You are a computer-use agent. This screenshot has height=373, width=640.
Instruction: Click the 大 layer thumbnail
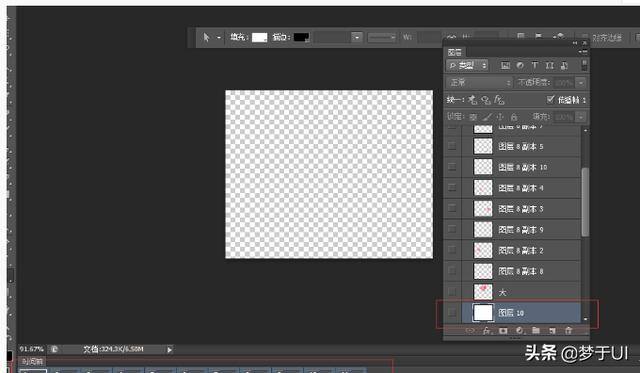point(483,292)
